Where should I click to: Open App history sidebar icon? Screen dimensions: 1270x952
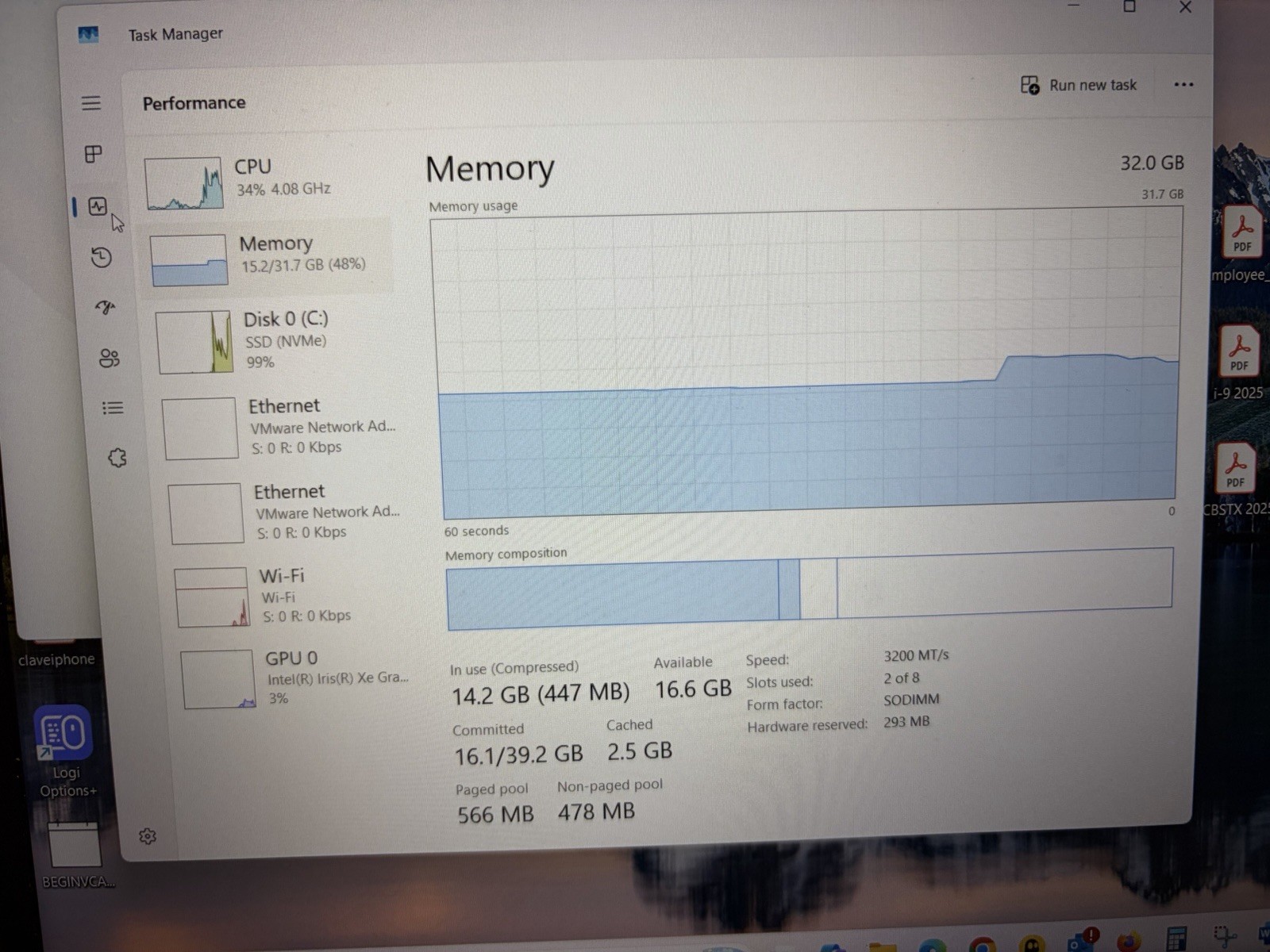pos(101,257)
